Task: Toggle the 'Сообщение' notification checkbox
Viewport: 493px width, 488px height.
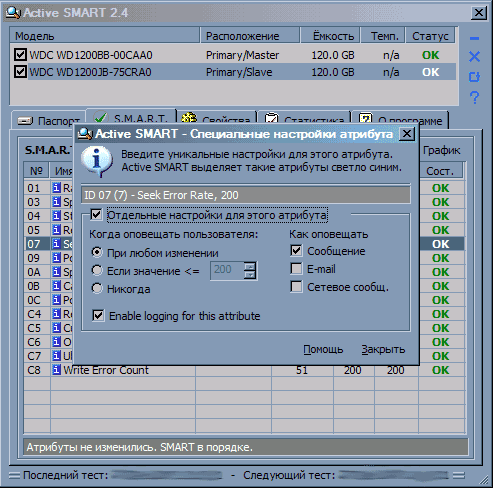Action: [x=296, y=251]
